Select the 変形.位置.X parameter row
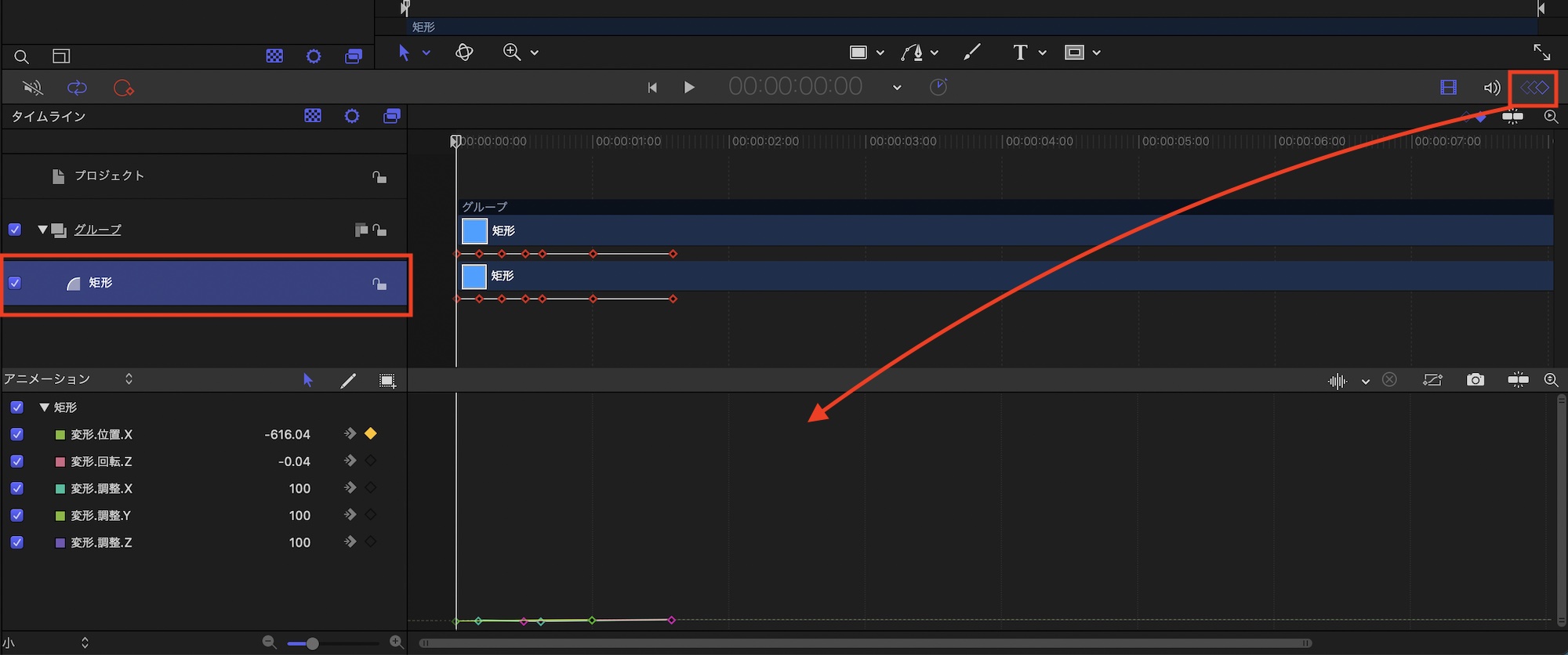The image size is (1568, 655). (x=102, y=435)
